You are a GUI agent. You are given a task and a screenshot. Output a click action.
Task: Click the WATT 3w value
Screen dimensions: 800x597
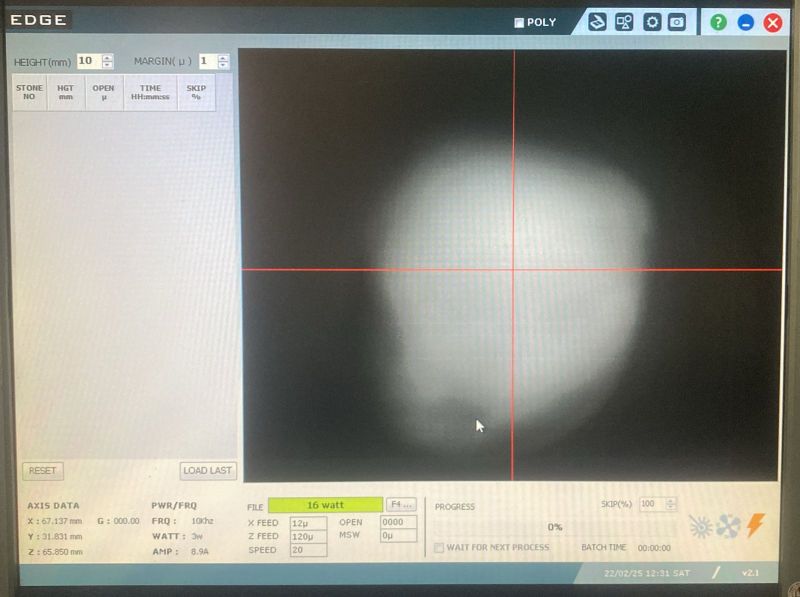coord(197,536)
